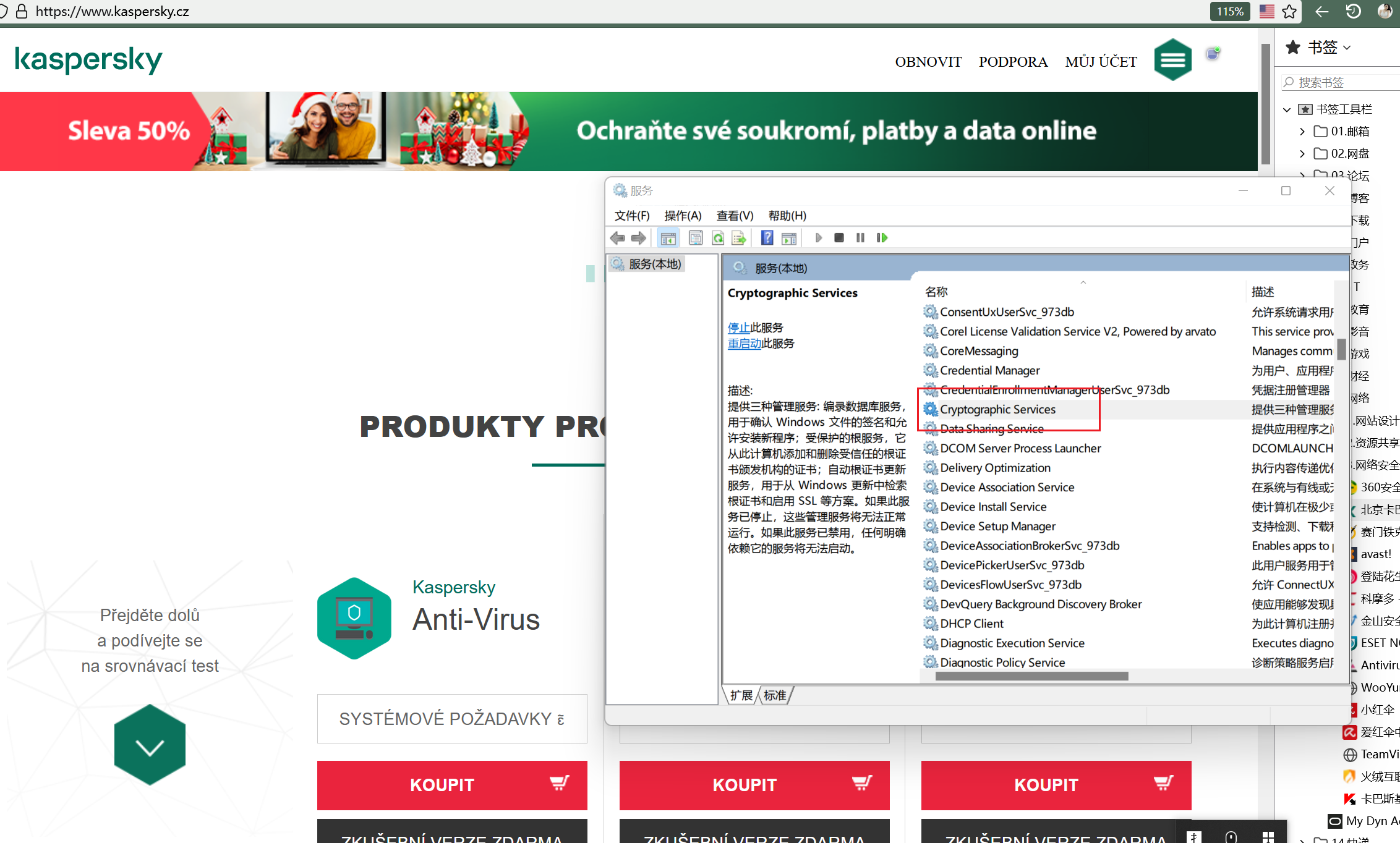Image resolution: width=1400 pixels, height=843 pixels.
Task: Click the services list horizontal scrollbar
Action: point(1031,676)
